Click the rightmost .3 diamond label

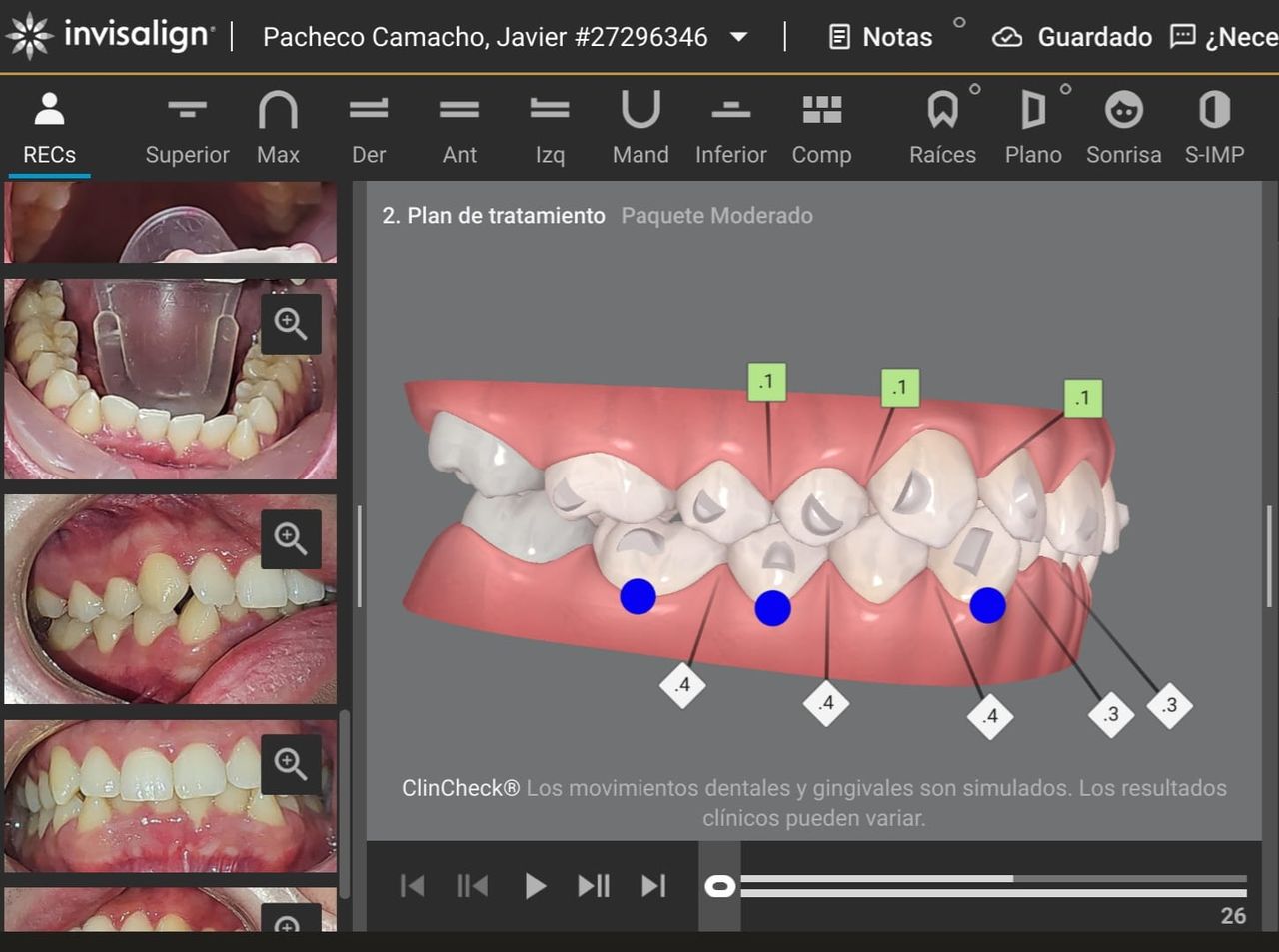tap(1169, 705)
